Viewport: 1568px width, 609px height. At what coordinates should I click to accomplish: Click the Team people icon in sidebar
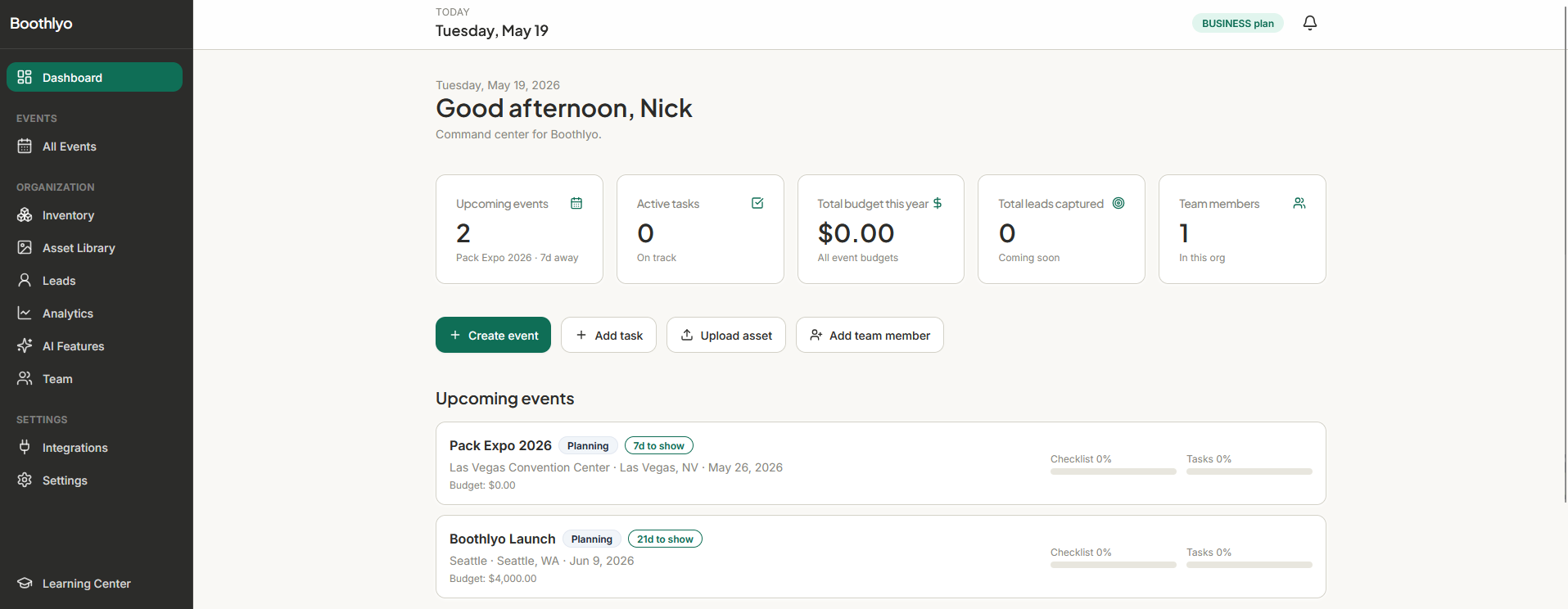tap(25, 378)
